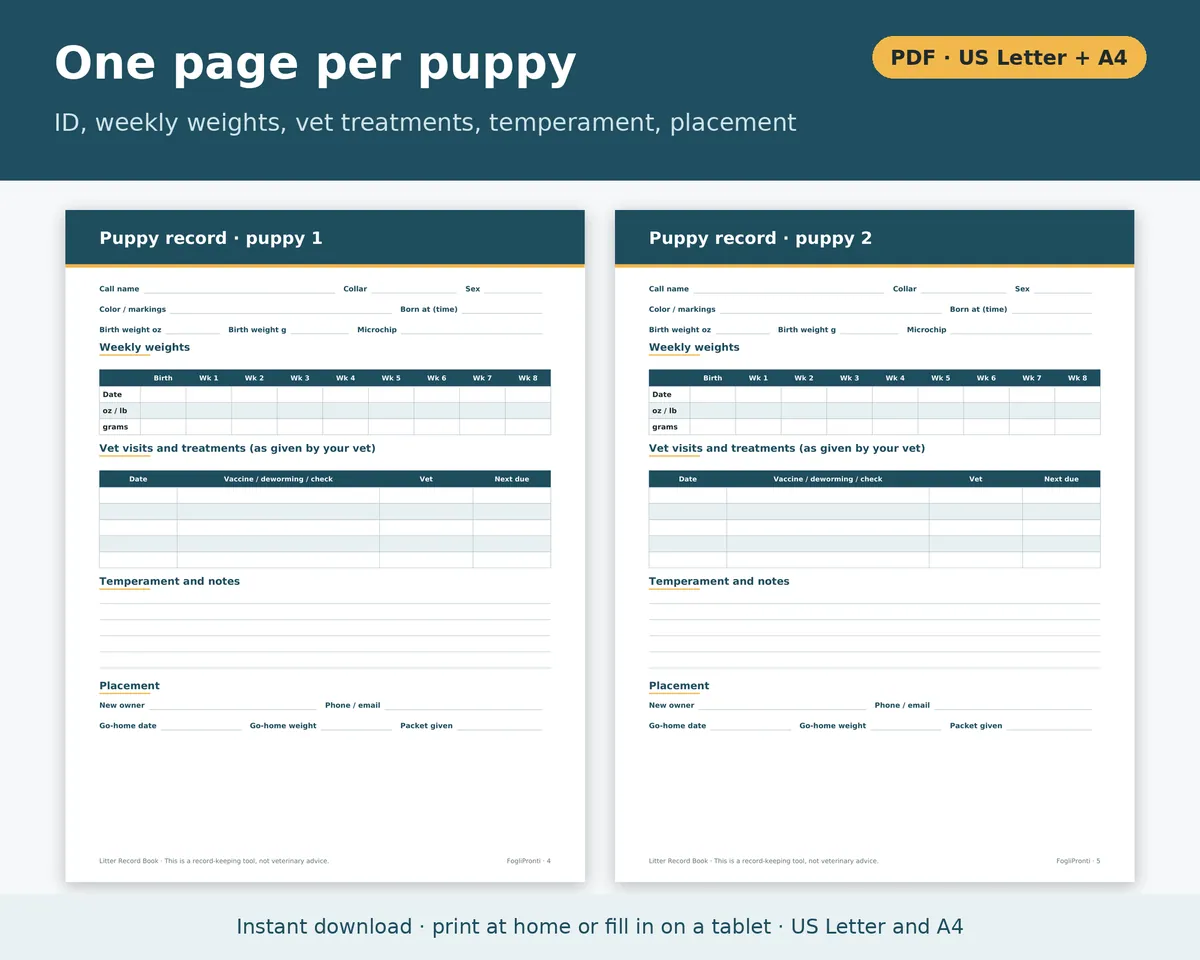Click the "Instant download" footer banner text
This screenshot has width=1200, height=960.
(x=600, y=927)
